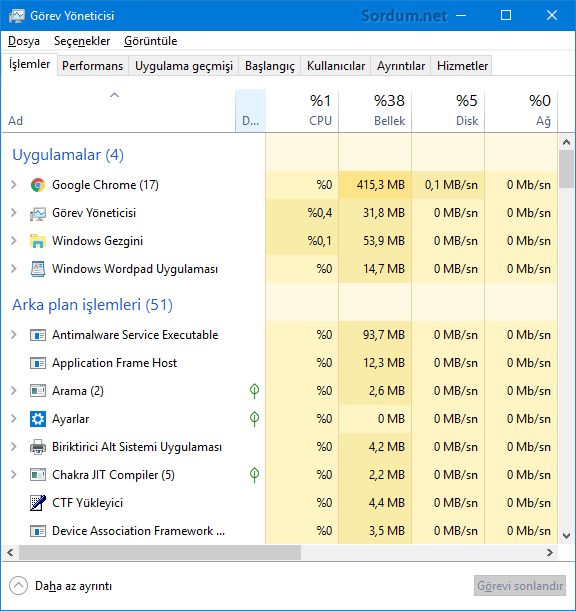Click the Task Manager icon in the title bar

click(x=16, y=16)
